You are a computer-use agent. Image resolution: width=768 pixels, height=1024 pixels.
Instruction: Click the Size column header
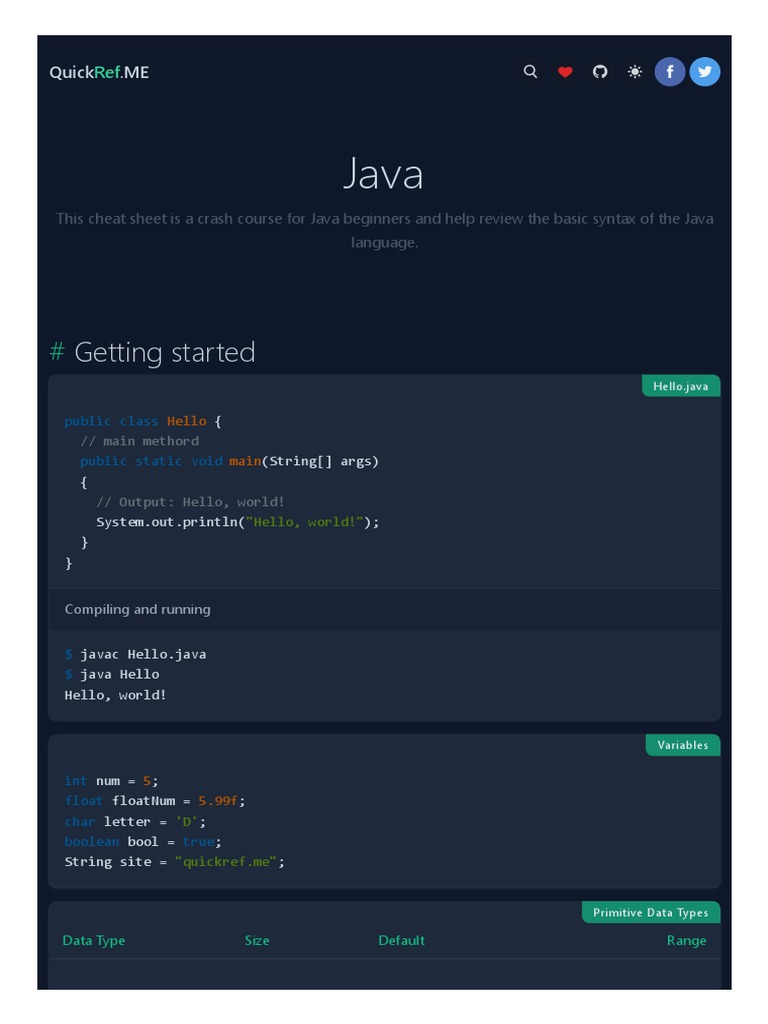tap(257, 940)
